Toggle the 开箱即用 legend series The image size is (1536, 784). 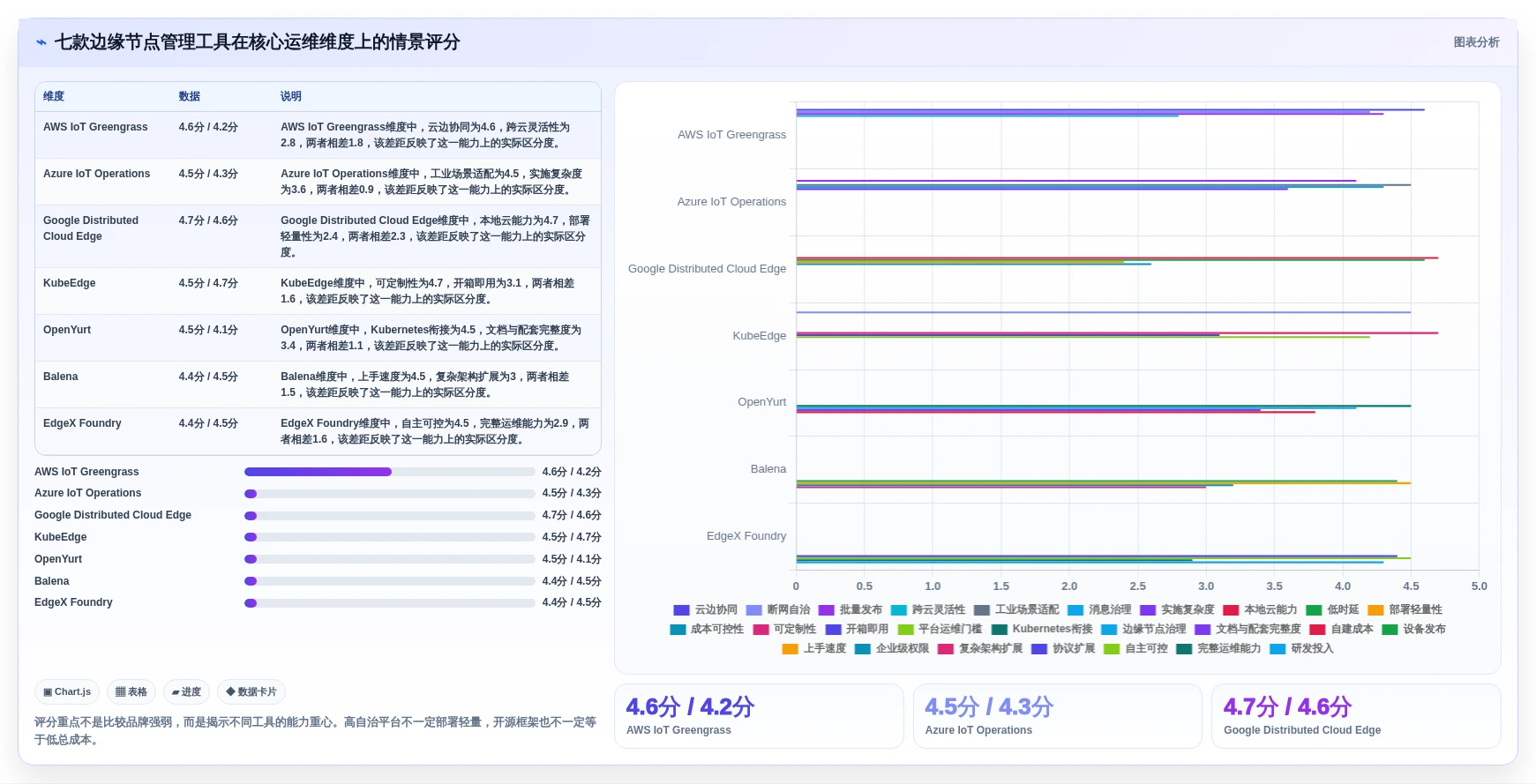coord(856,629)
